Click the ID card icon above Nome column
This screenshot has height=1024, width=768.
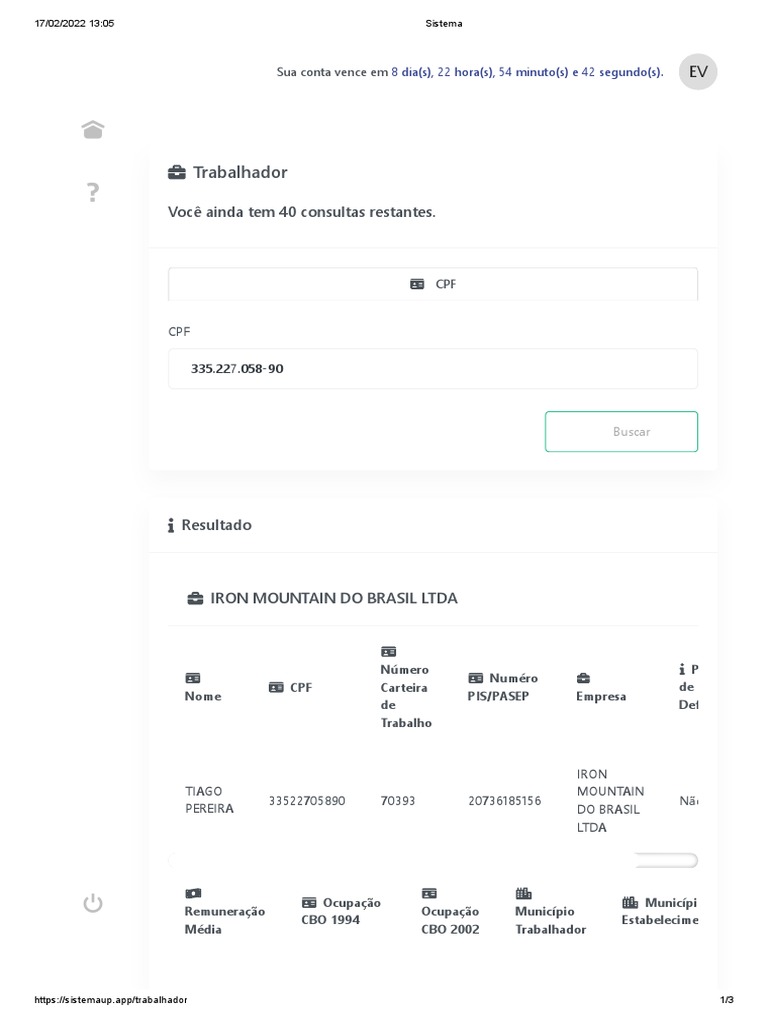click(192, 678)
